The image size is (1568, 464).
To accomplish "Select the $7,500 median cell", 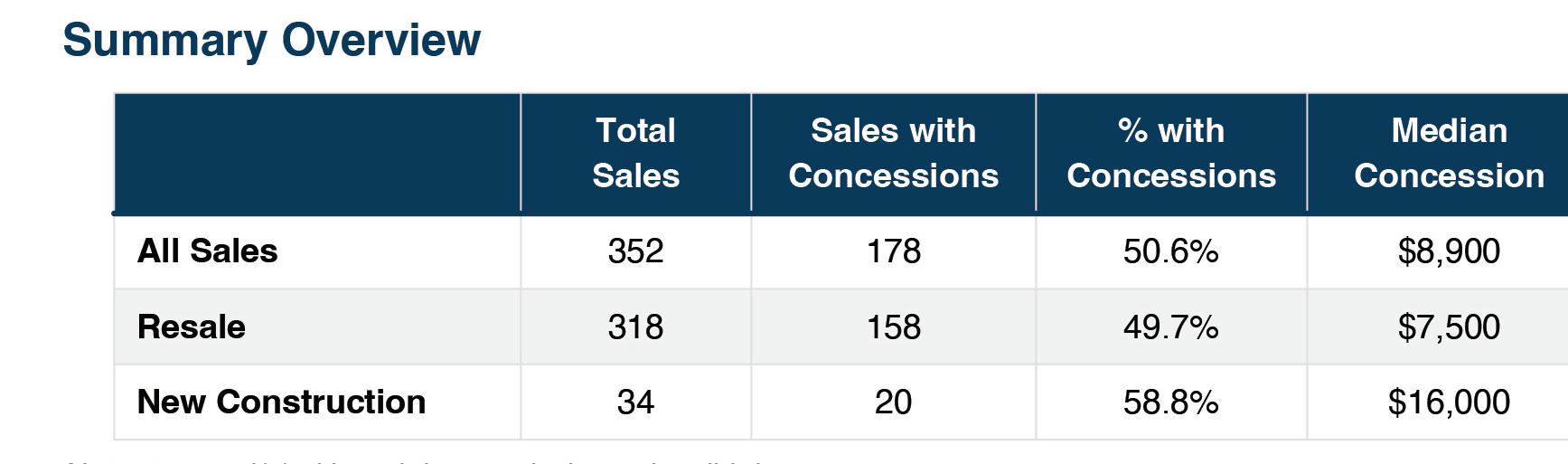I will pyautogui.click(x=1449, y=327).
